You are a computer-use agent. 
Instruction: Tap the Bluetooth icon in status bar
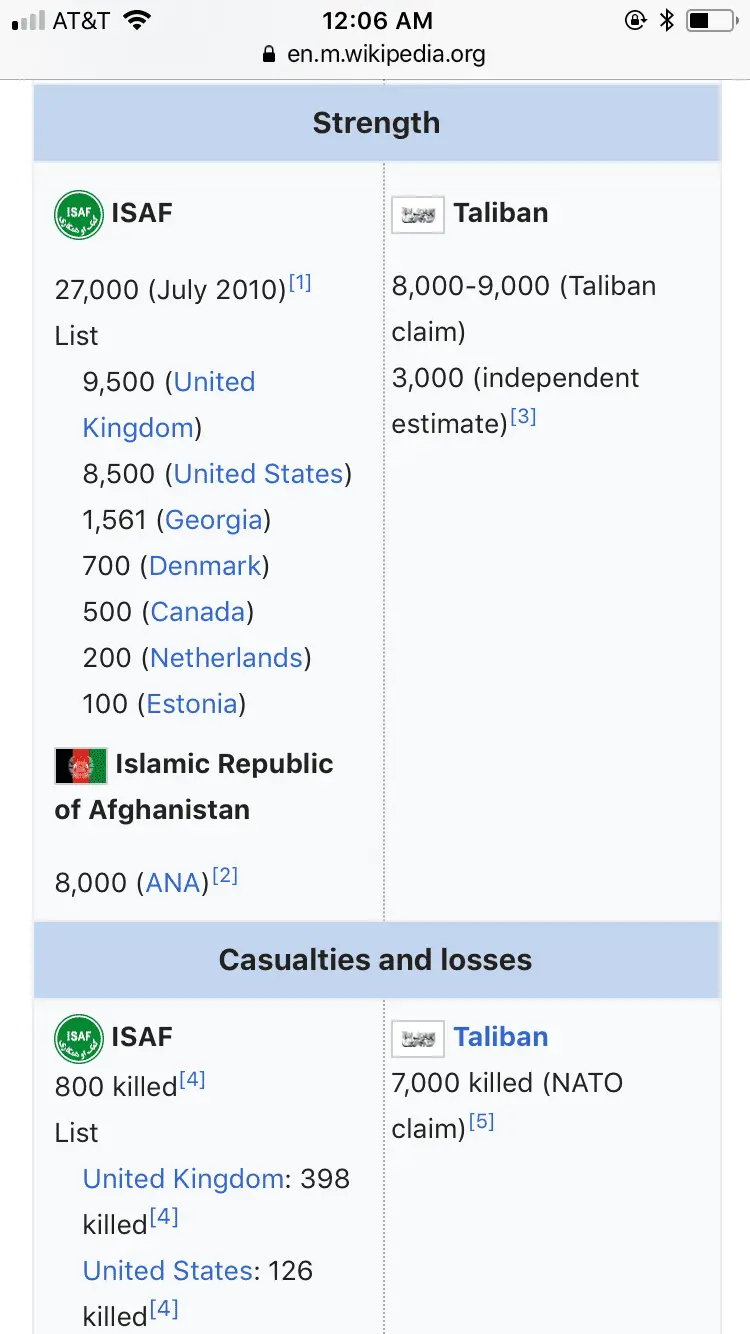tap(667, 20)
